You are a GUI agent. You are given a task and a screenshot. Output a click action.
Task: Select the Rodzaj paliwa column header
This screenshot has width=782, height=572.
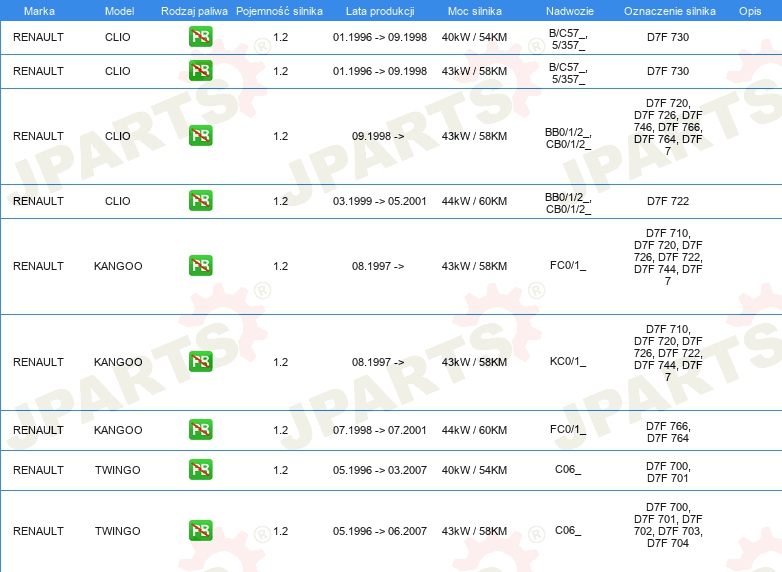(194, 11)
